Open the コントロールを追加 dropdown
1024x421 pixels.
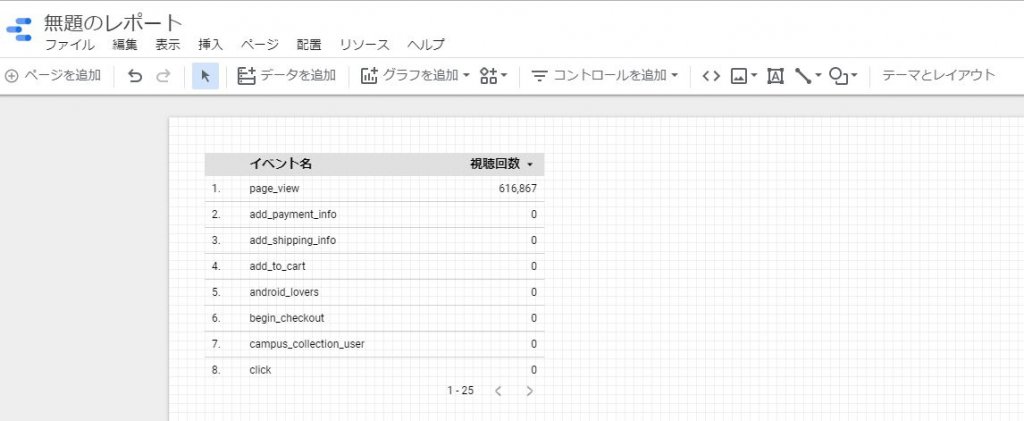coord(604,76)
